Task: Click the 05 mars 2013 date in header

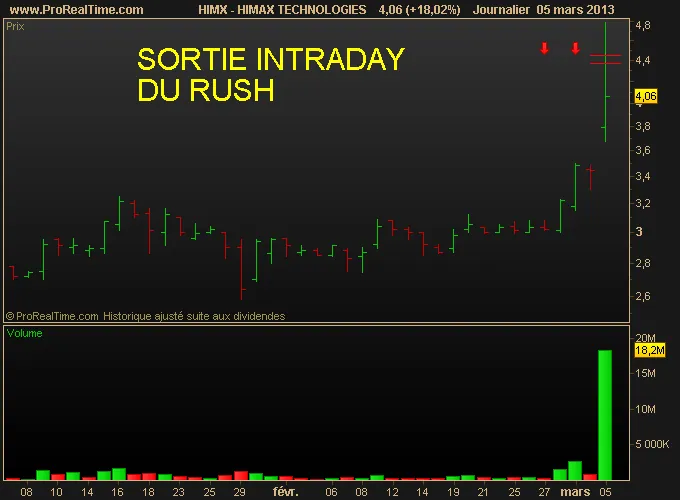Action: (x=575, y=10)
